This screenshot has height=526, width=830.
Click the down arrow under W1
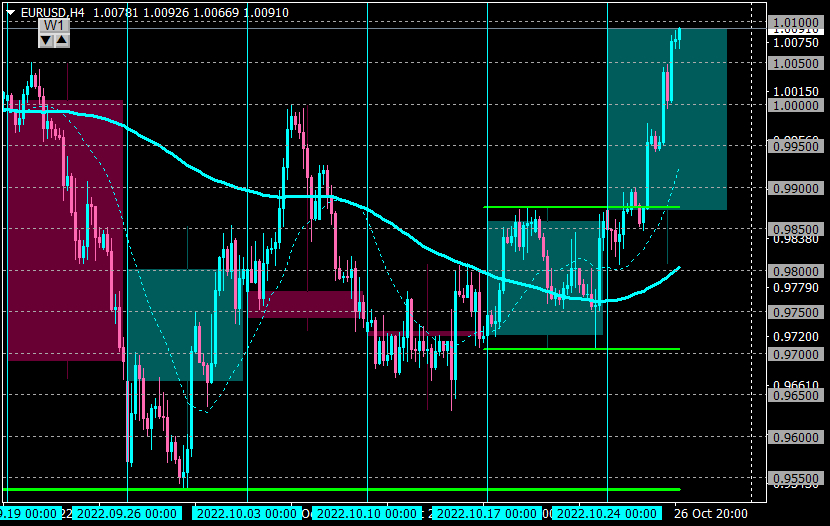[x=46, y=40]
